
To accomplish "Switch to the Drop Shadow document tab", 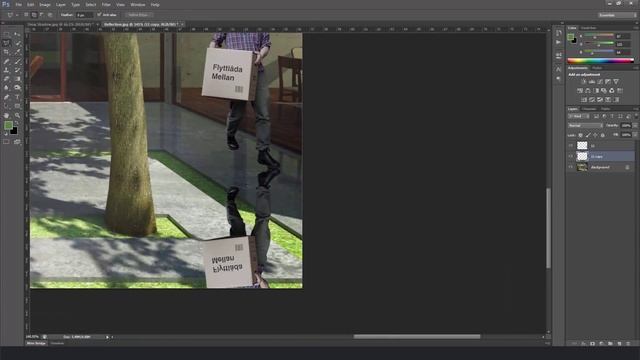I will [60, 24].
